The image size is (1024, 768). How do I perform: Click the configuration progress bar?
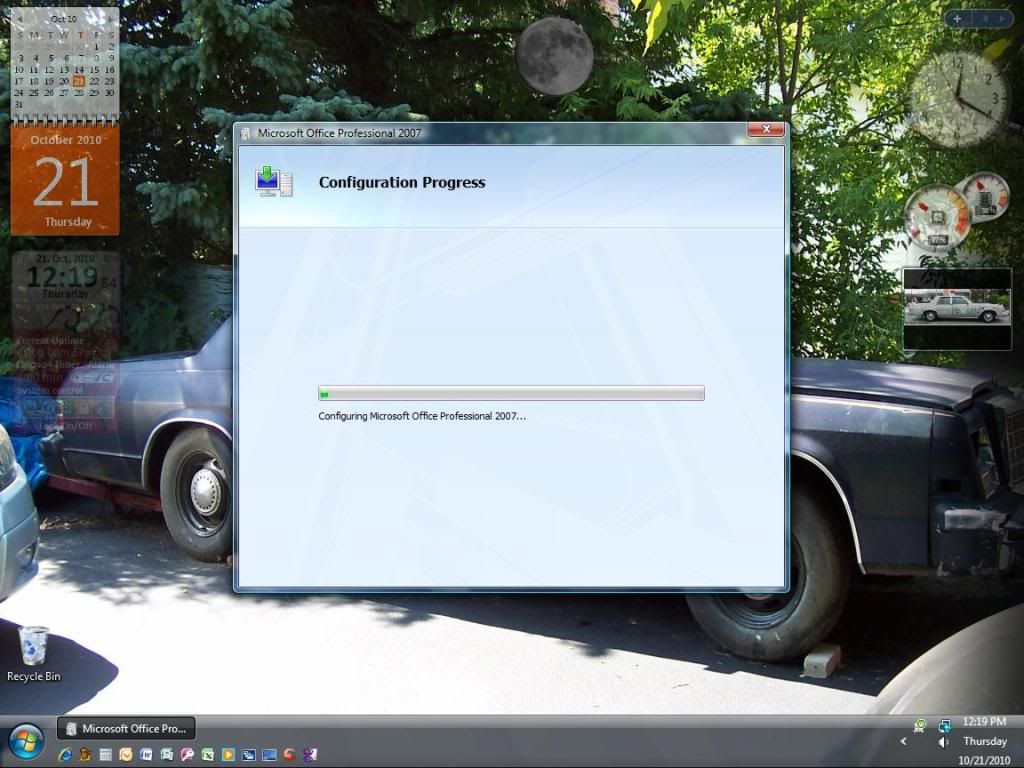point(511,393)
